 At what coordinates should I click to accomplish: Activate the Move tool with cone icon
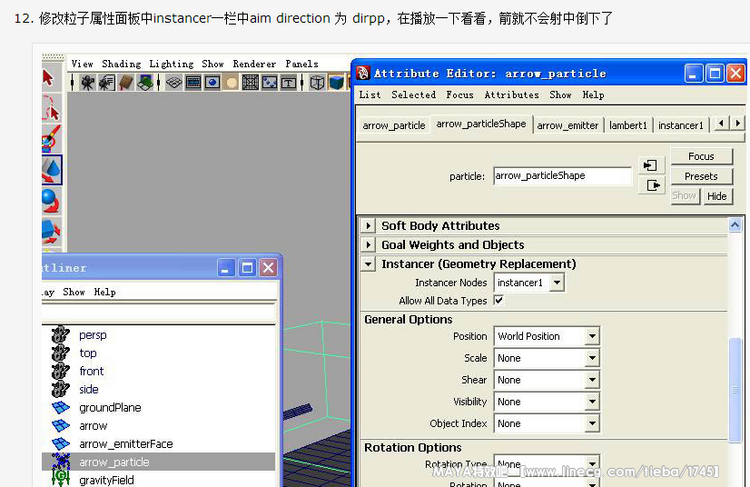click(x=52, y=170)
